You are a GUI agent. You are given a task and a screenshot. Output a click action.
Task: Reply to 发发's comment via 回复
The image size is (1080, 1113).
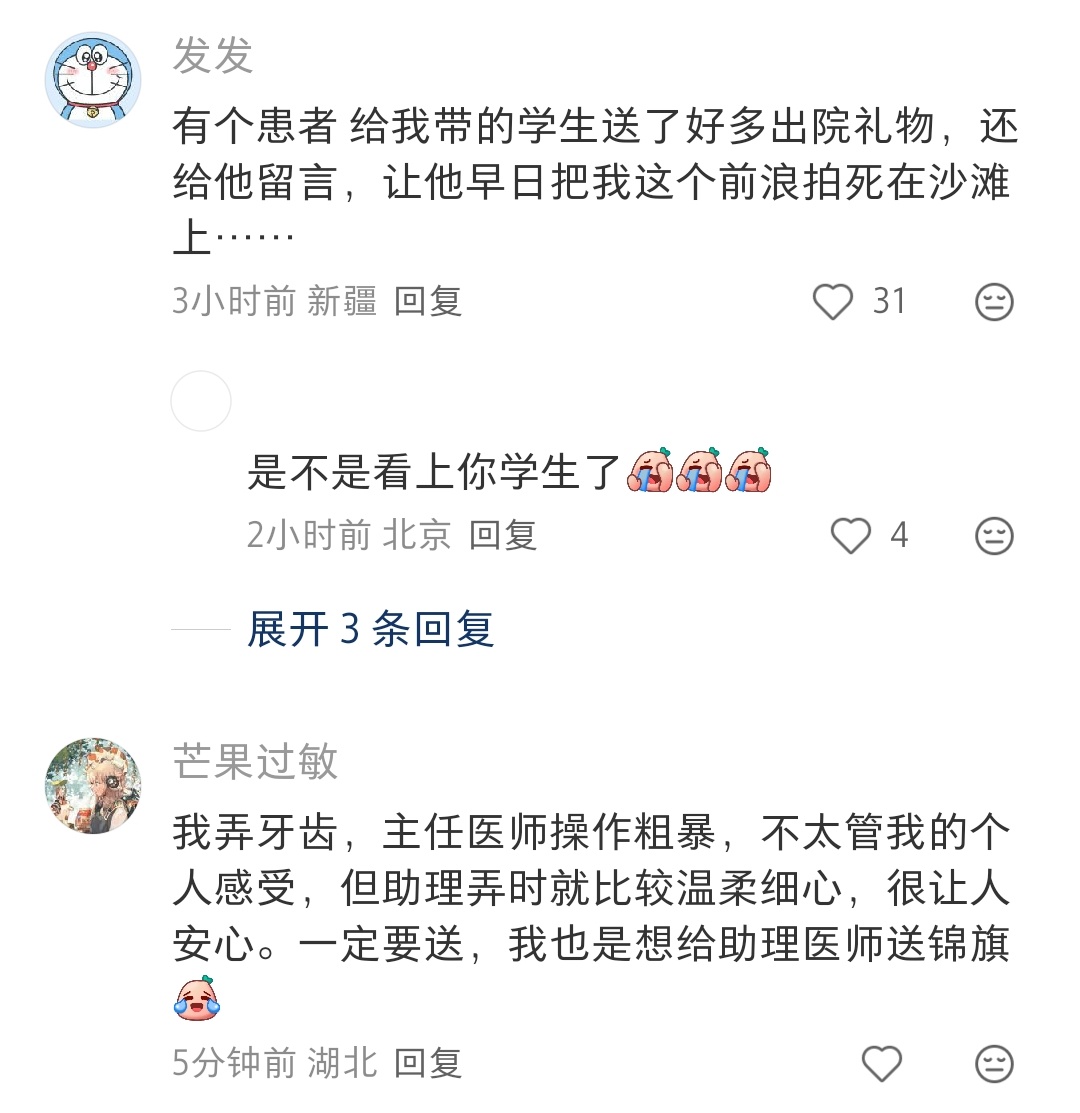[x=428, y=302]
